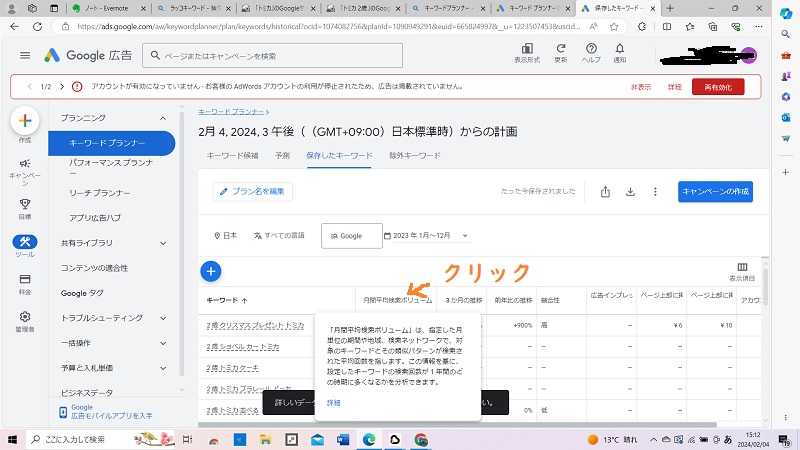Screen dimensions: 800x450
Task: Click the 作成 create plus button
Action: pyautogui.click(x=24, y=121)
